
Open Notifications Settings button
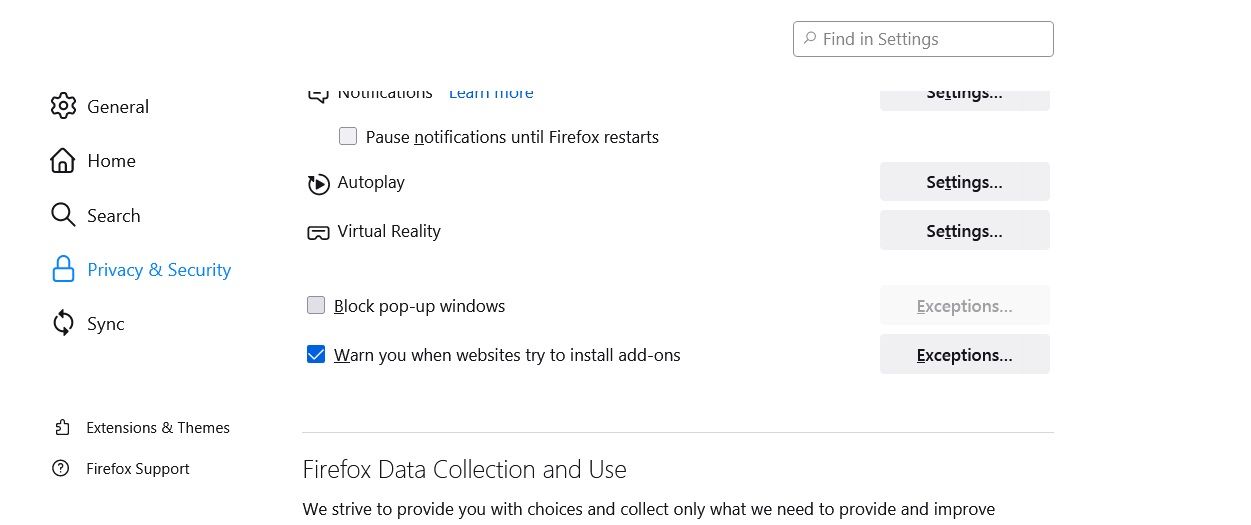(x=964, y=97)
